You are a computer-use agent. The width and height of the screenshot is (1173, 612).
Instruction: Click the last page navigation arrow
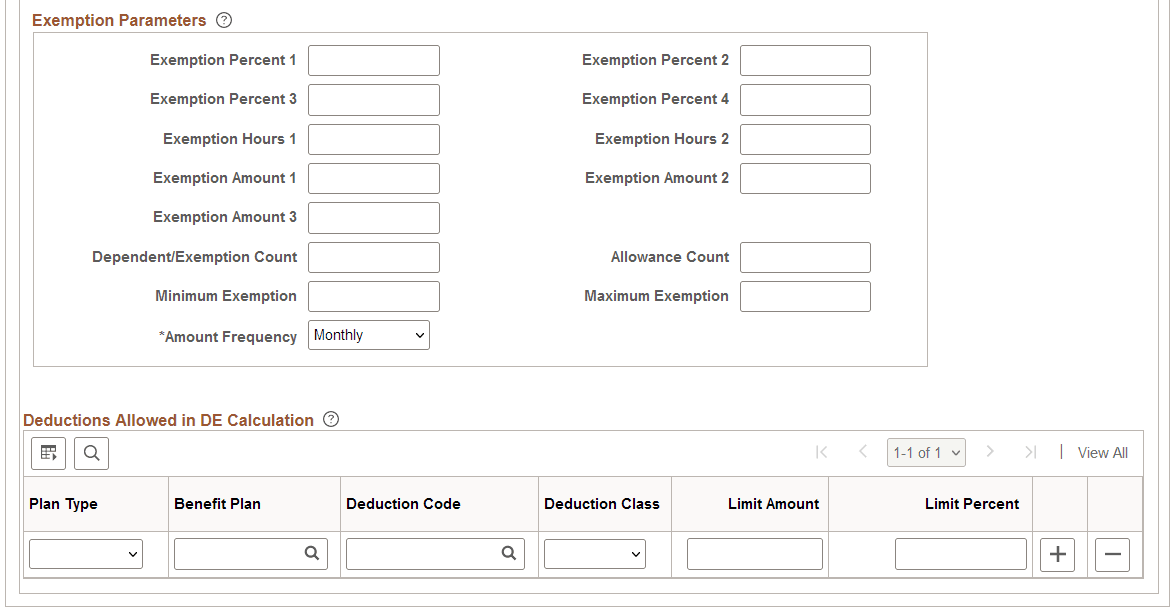tap(1032, 452)
